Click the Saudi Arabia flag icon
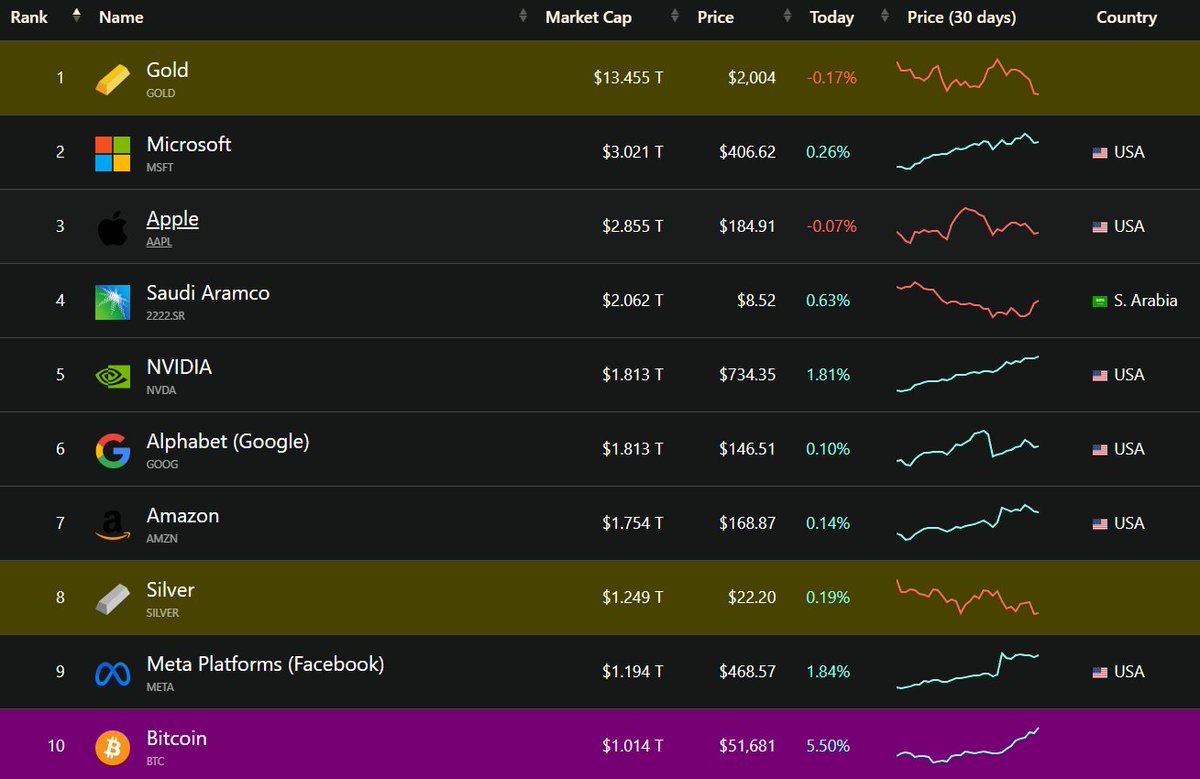The width and height of the screenshot is (1200, 779). (1099, 301)
